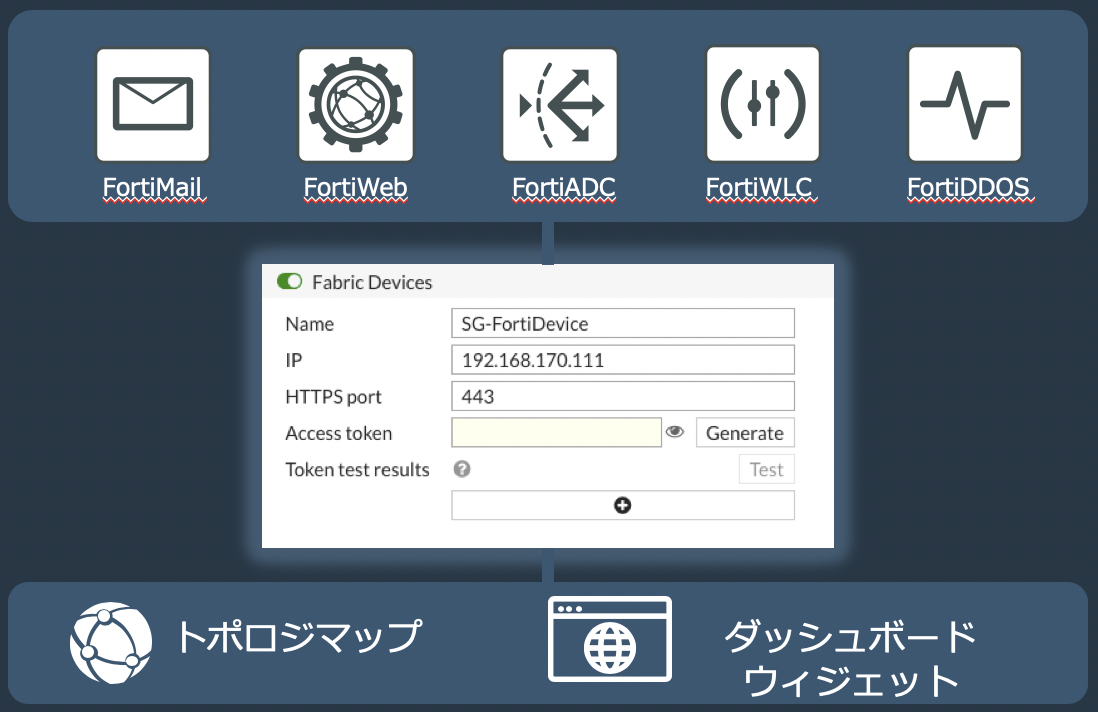Click the HTTPS port field 443

623,396
